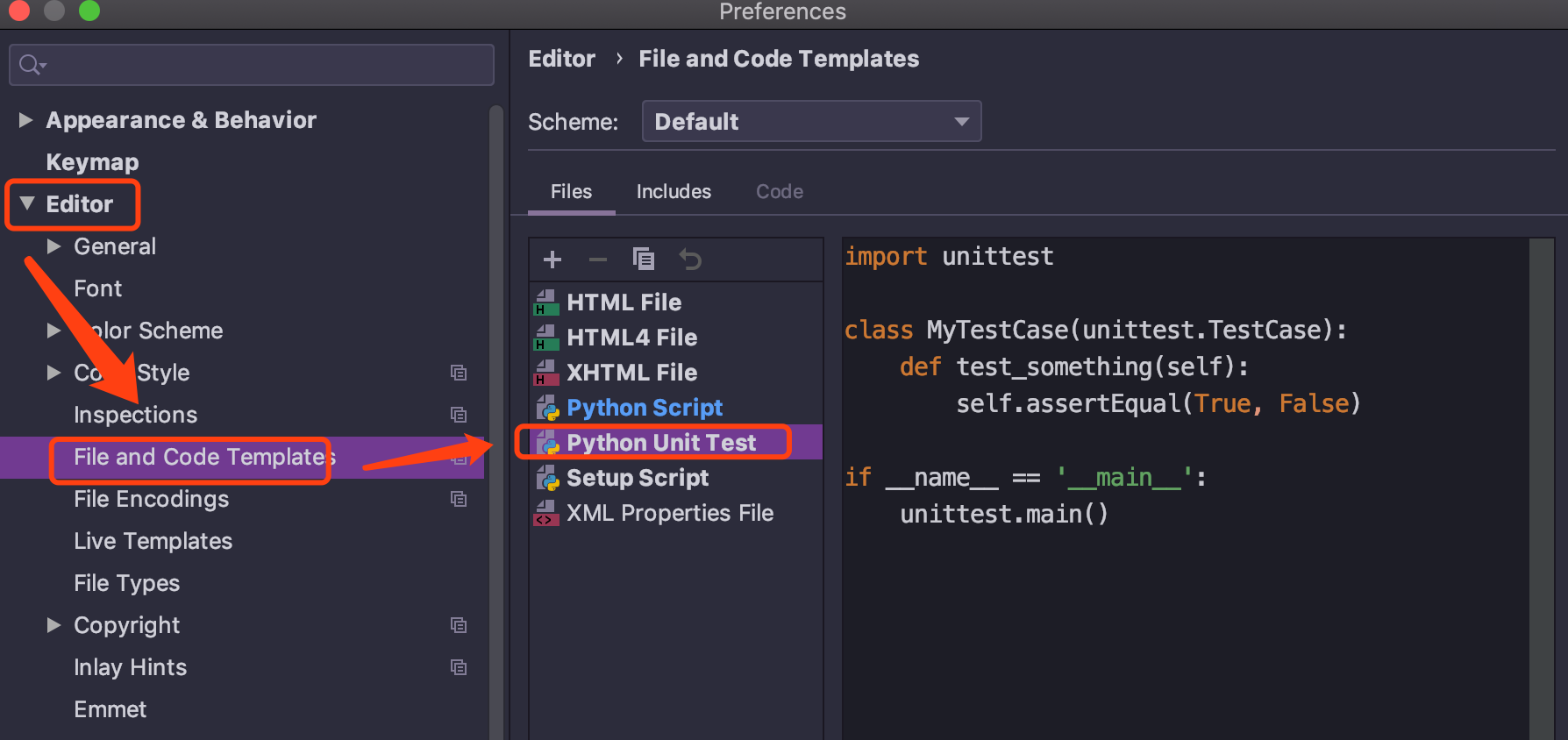Click the copy template icon
This screenshot has height=740, width=1568.
[644, 260]
